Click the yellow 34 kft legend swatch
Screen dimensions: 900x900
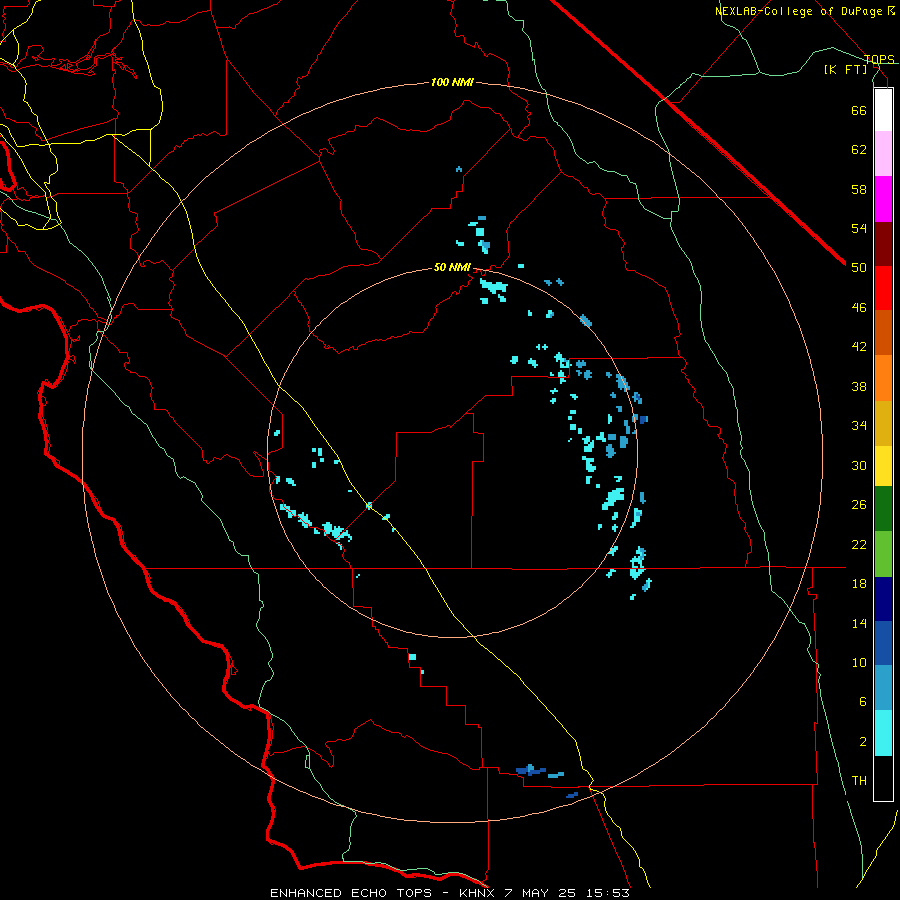coord(883,465)
